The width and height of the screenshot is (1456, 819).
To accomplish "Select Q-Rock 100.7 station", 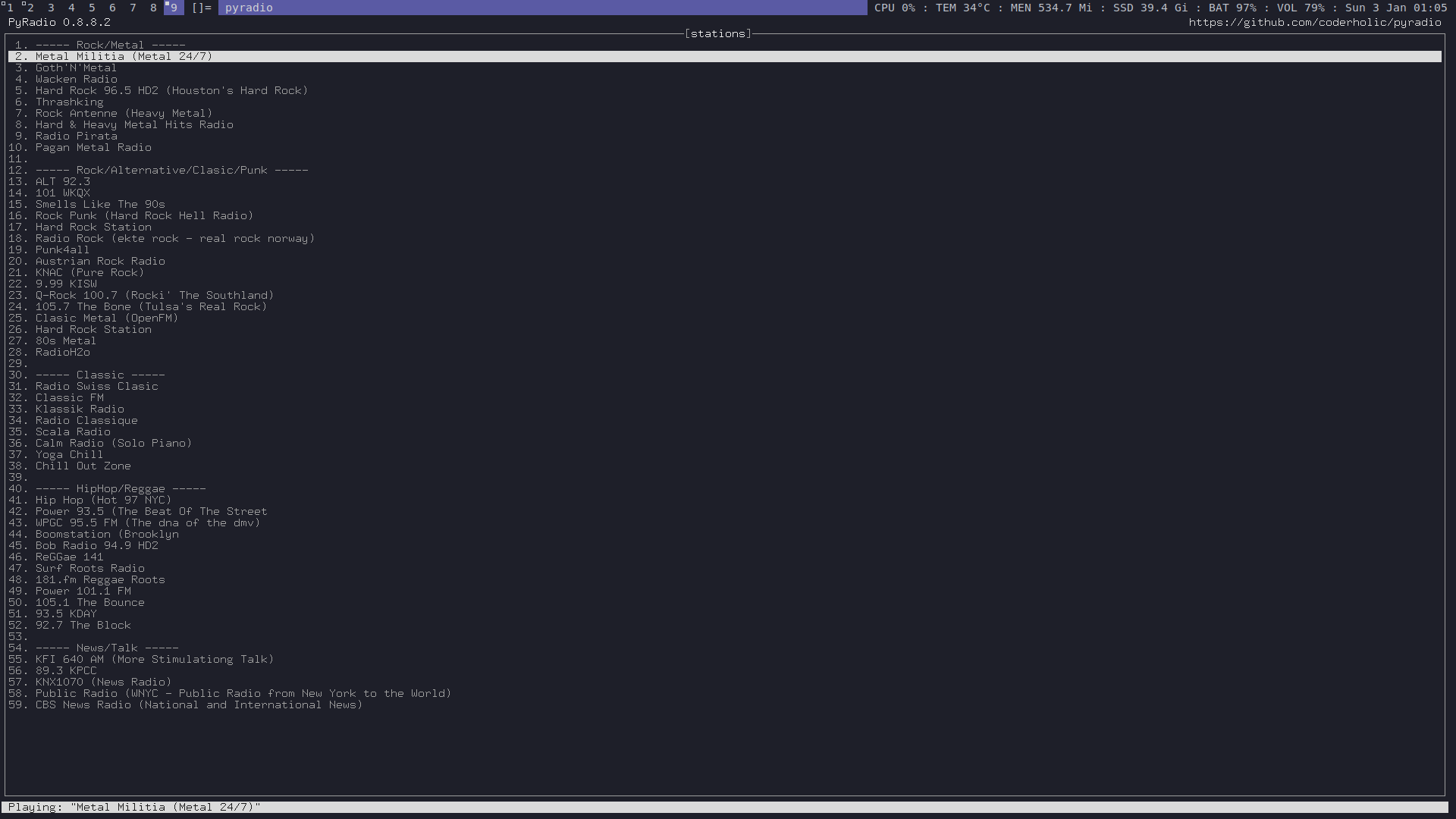I will click(155, 295).
